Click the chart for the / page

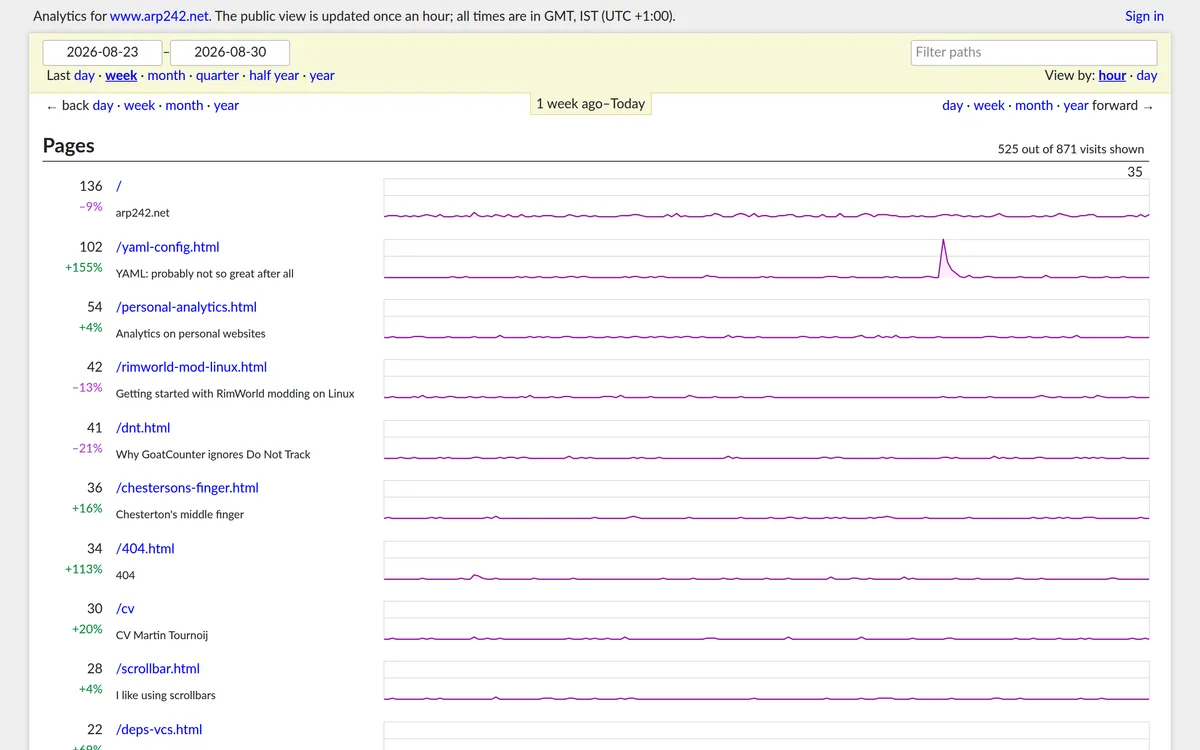click(766, 199)
